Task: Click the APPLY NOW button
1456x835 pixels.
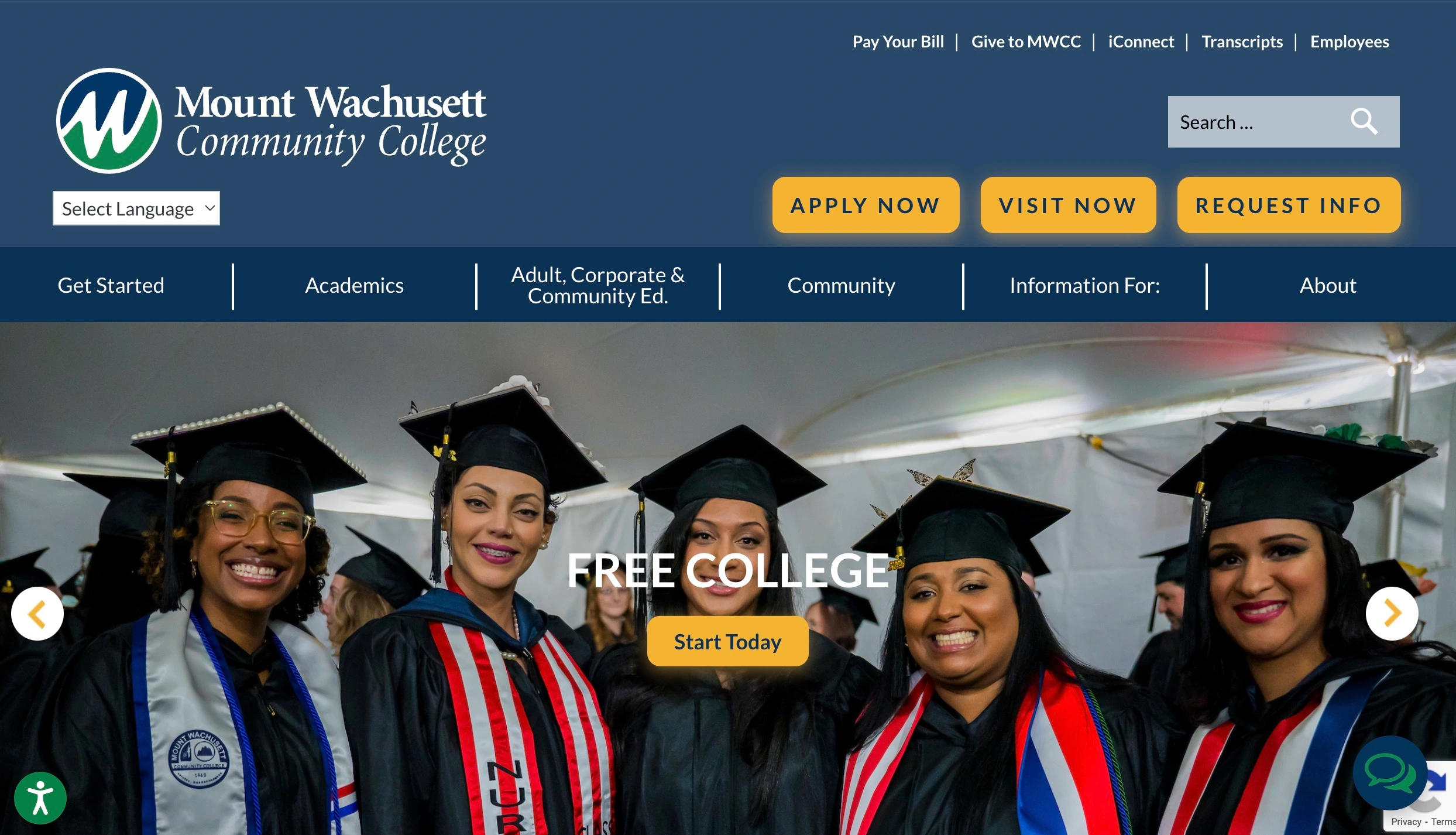Action: click(866, 206)
